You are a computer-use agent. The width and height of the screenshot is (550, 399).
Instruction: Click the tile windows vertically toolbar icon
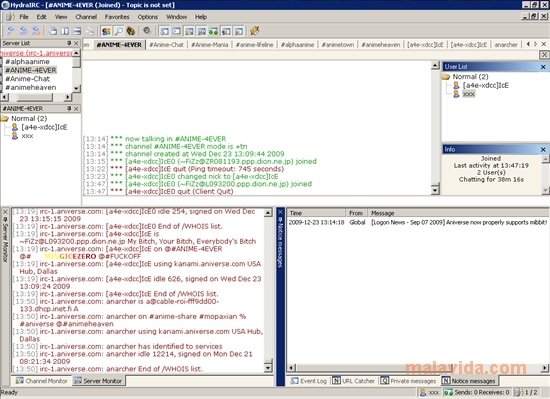tap(65, 31)
